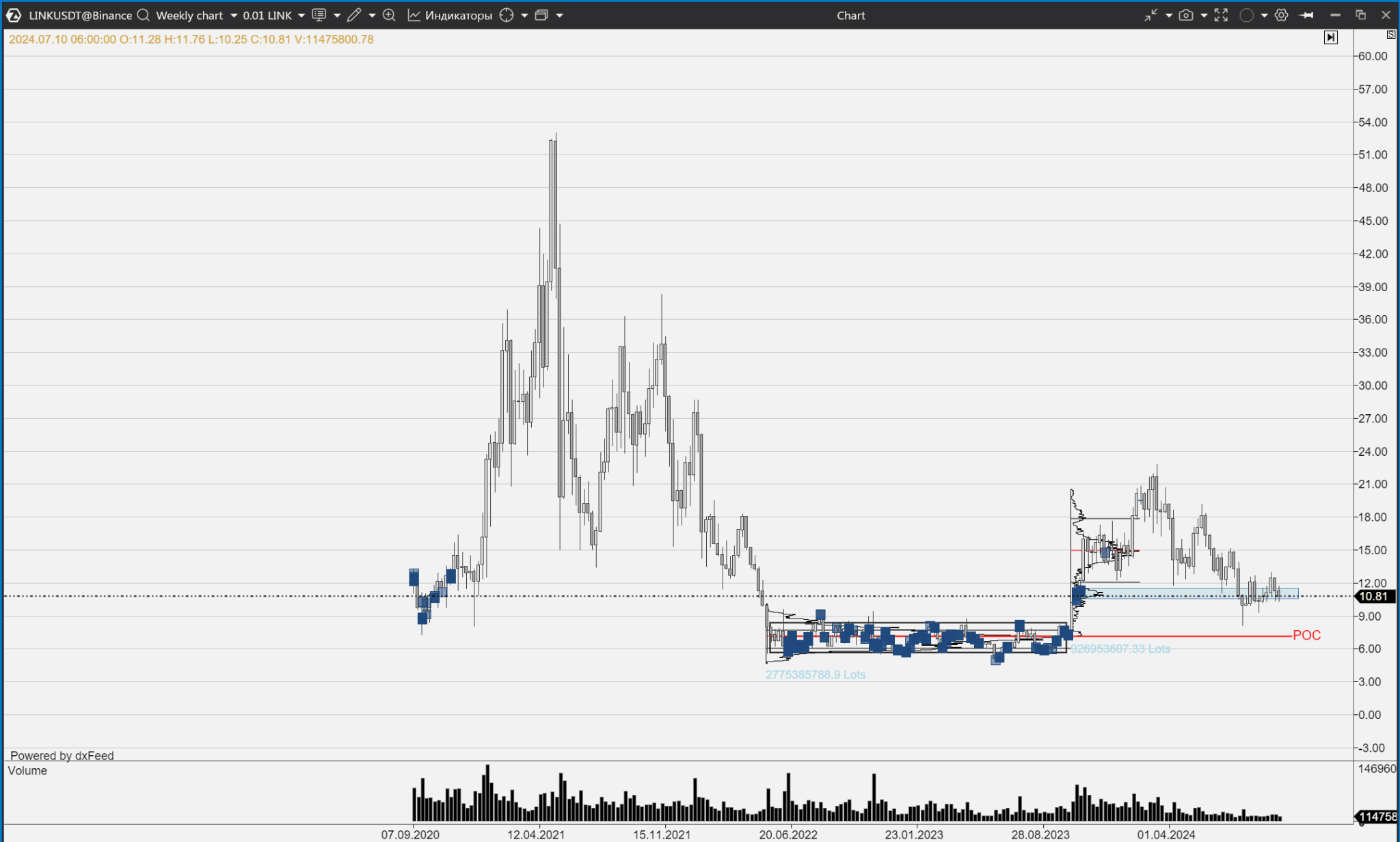Expand the screenshot camera dropdown arrow

point(1204,15)
